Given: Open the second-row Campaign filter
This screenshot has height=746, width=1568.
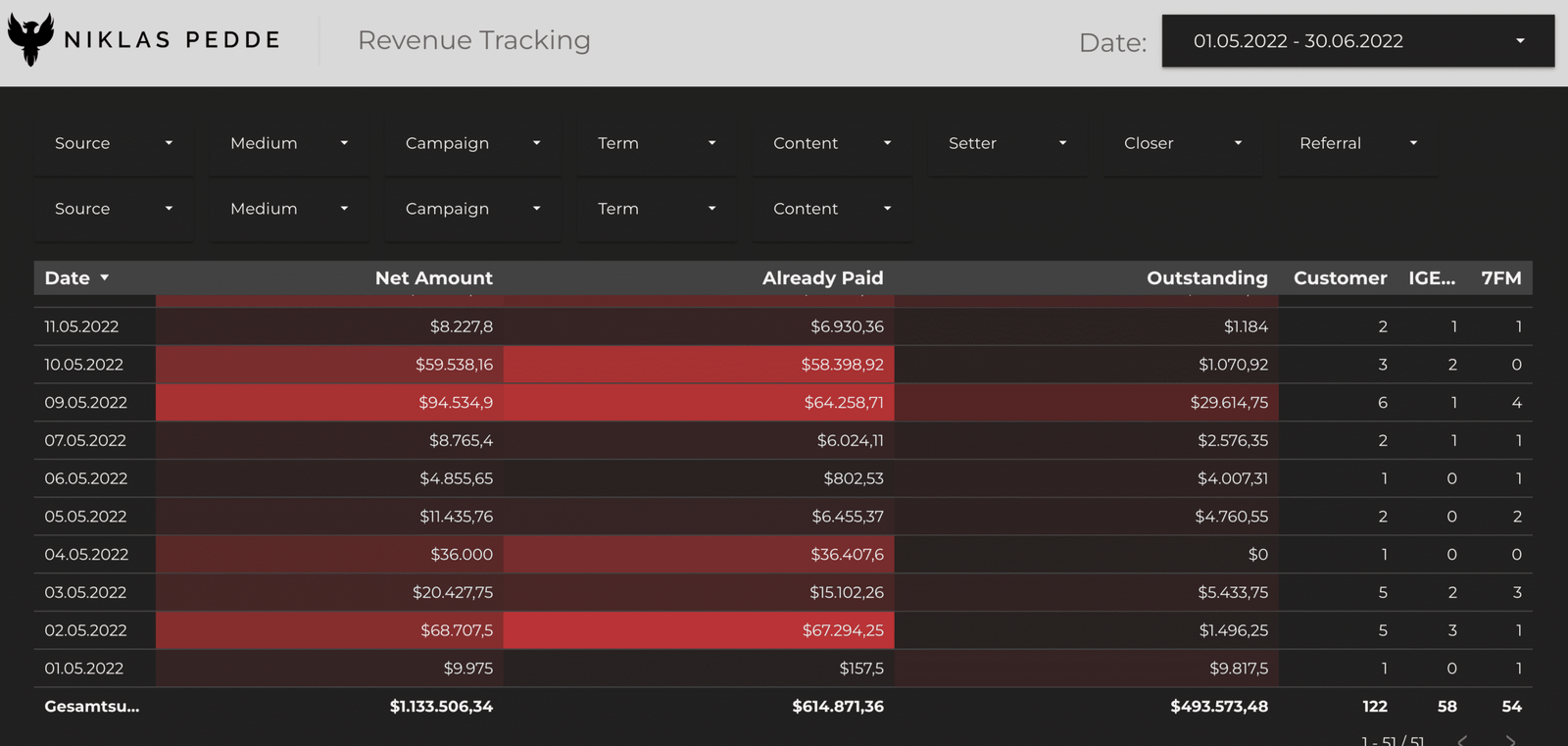Looking at the screenshot, I should pos(472,209).
